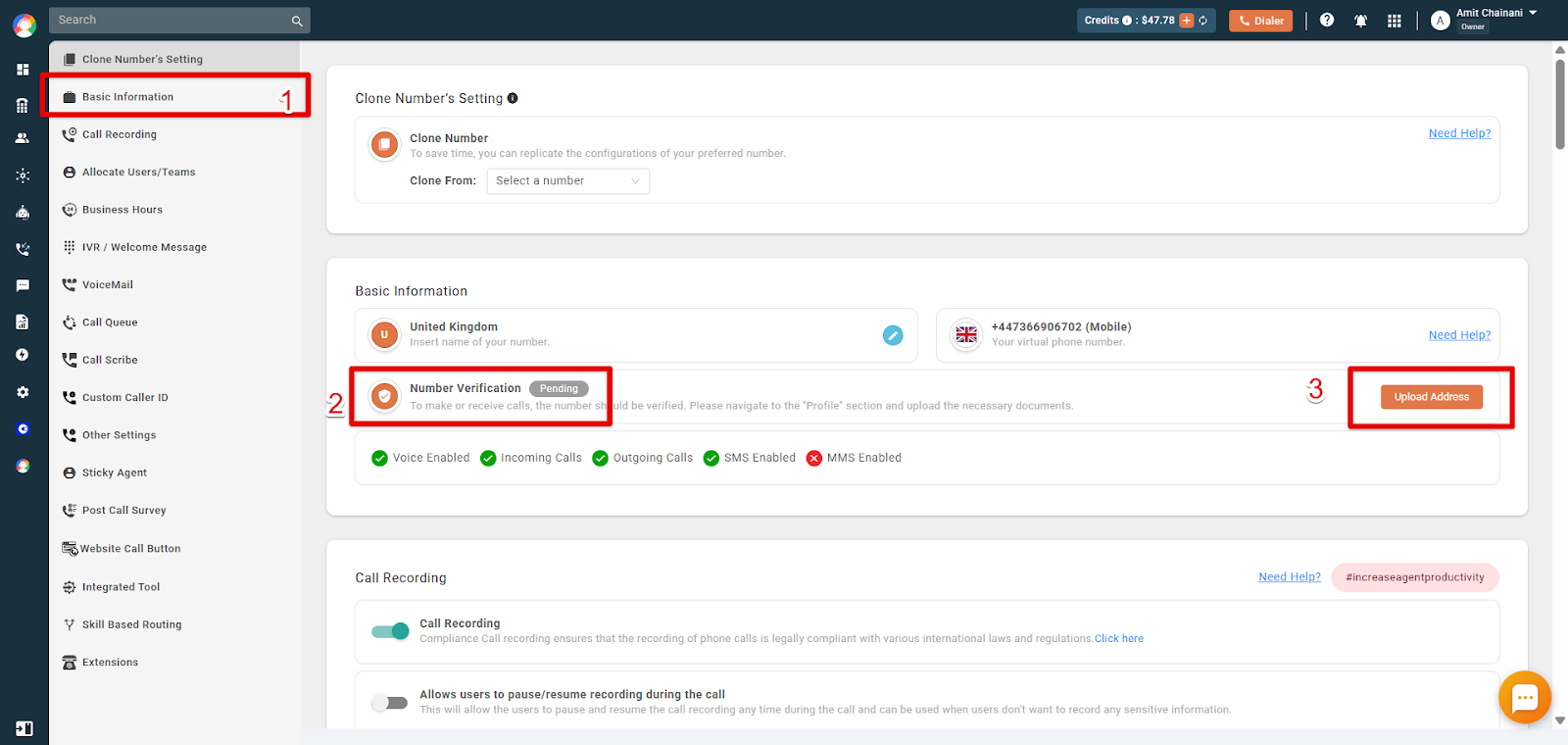Click the Clone Number orange icon
Viewport: 1568px width, 745px height.
(385, 145)
